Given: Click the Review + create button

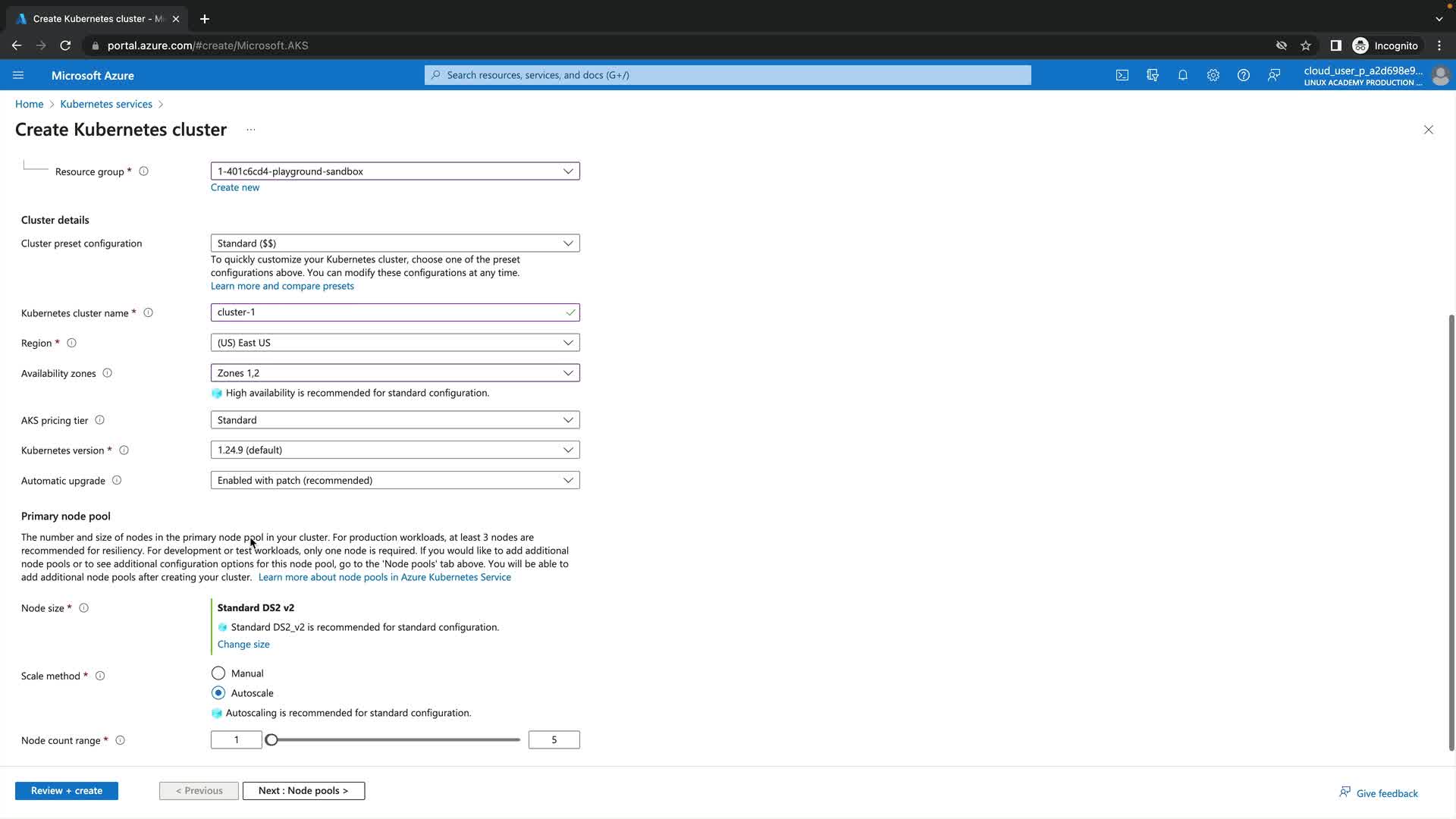Looking at the screenshot, I should (67, 790).
